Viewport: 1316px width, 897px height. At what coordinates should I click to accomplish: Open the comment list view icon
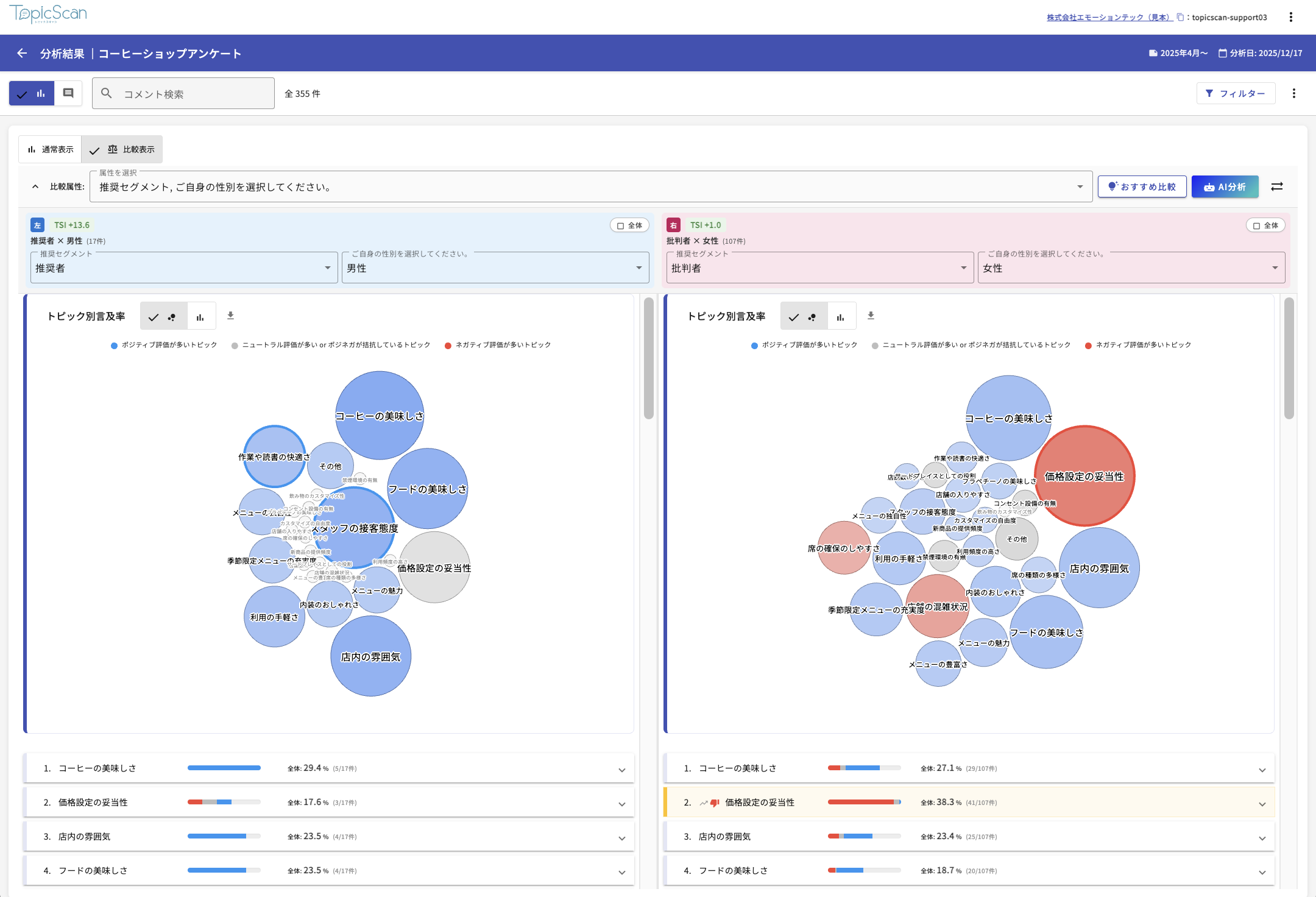68,93
